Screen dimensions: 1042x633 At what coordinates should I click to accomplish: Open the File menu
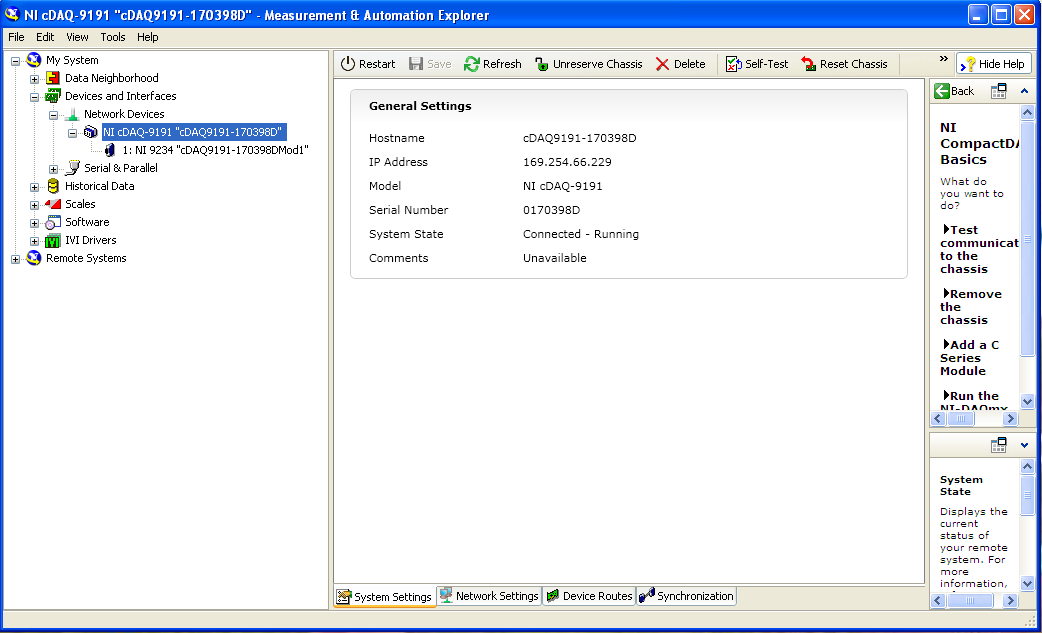tap(16, 37)
